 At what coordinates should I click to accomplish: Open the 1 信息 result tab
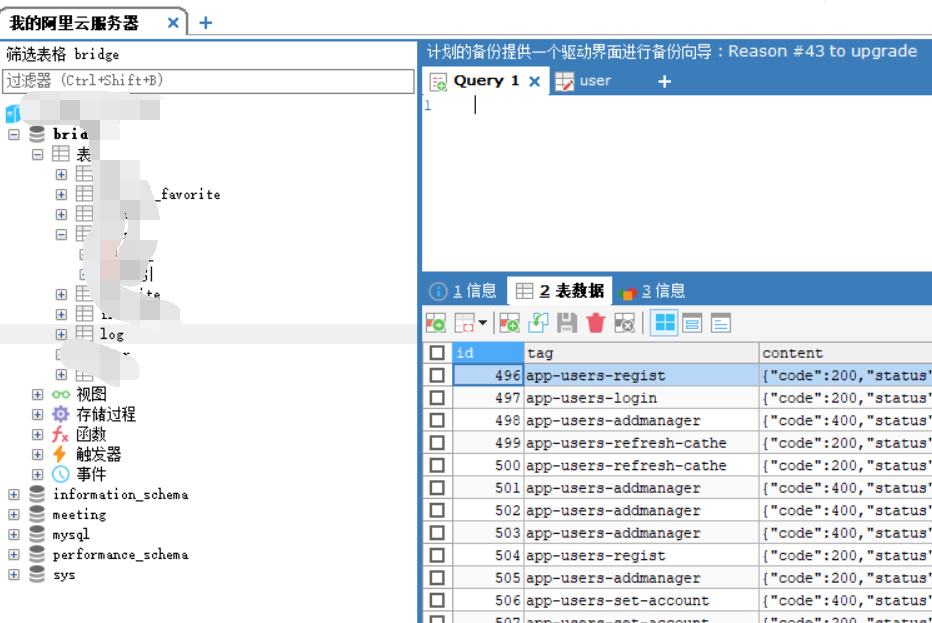click(464, 291)
